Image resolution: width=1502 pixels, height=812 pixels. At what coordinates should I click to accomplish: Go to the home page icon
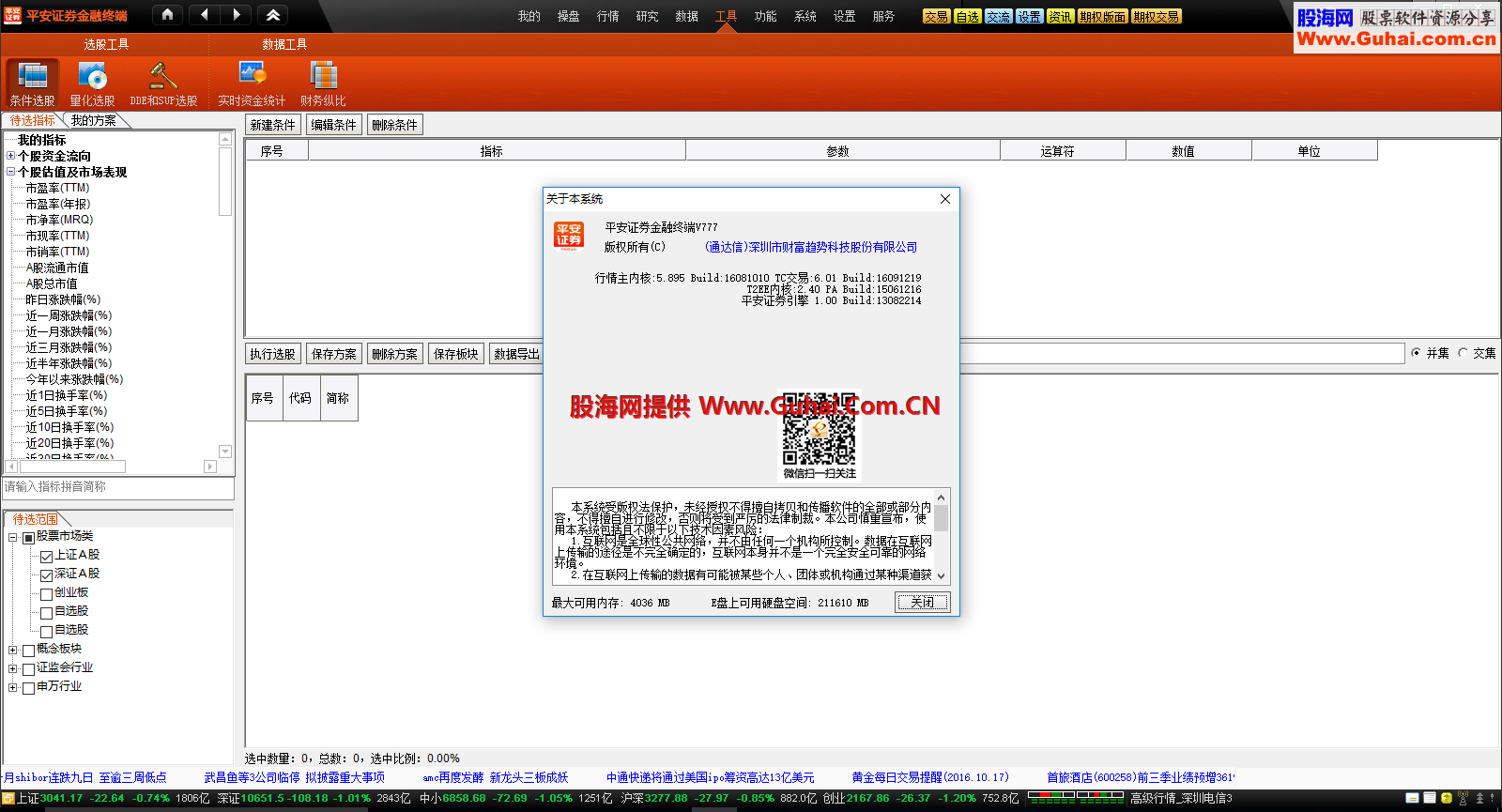pyautogui.click(x=167, y=14)
